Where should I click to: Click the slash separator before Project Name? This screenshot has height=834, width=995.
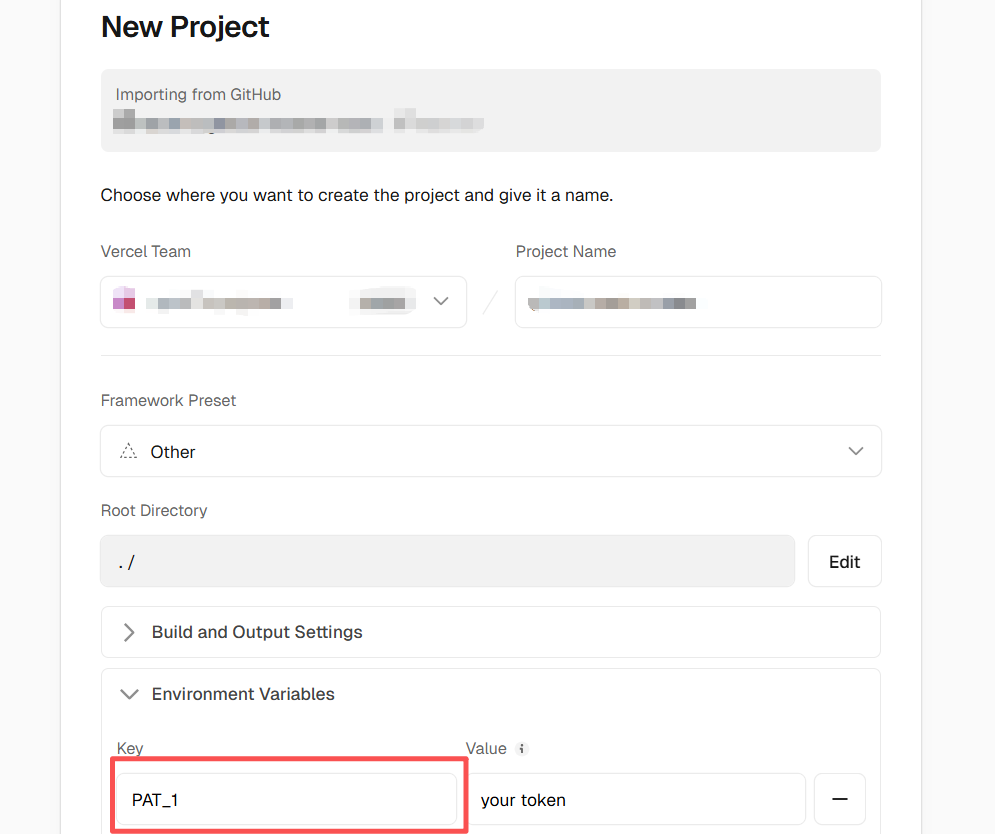490,302
